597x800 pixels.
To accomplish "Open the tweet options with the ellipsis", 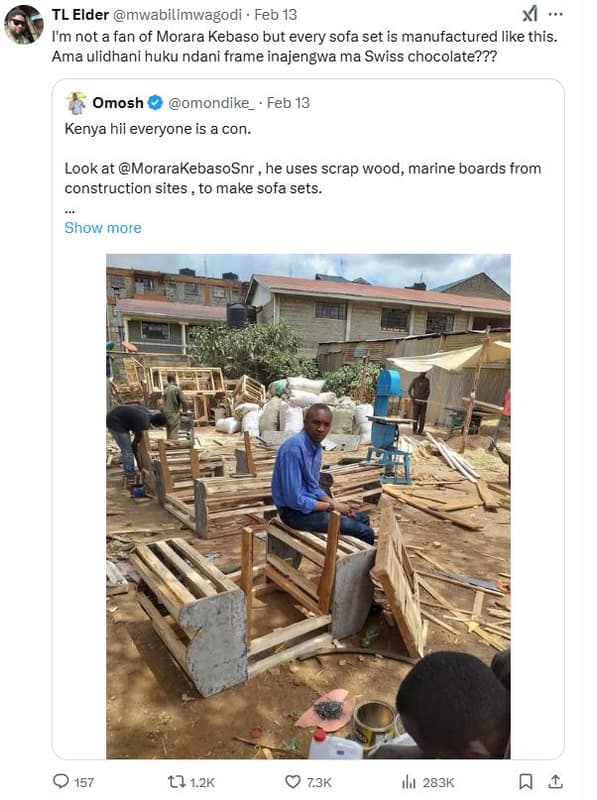I will tap(558, 12).
